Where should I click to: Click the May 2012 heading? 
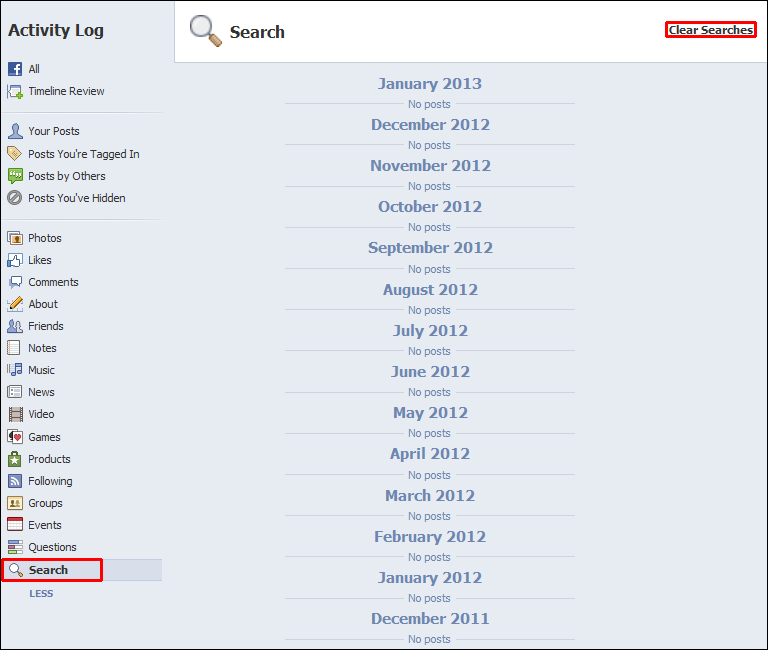click(430, 413)
